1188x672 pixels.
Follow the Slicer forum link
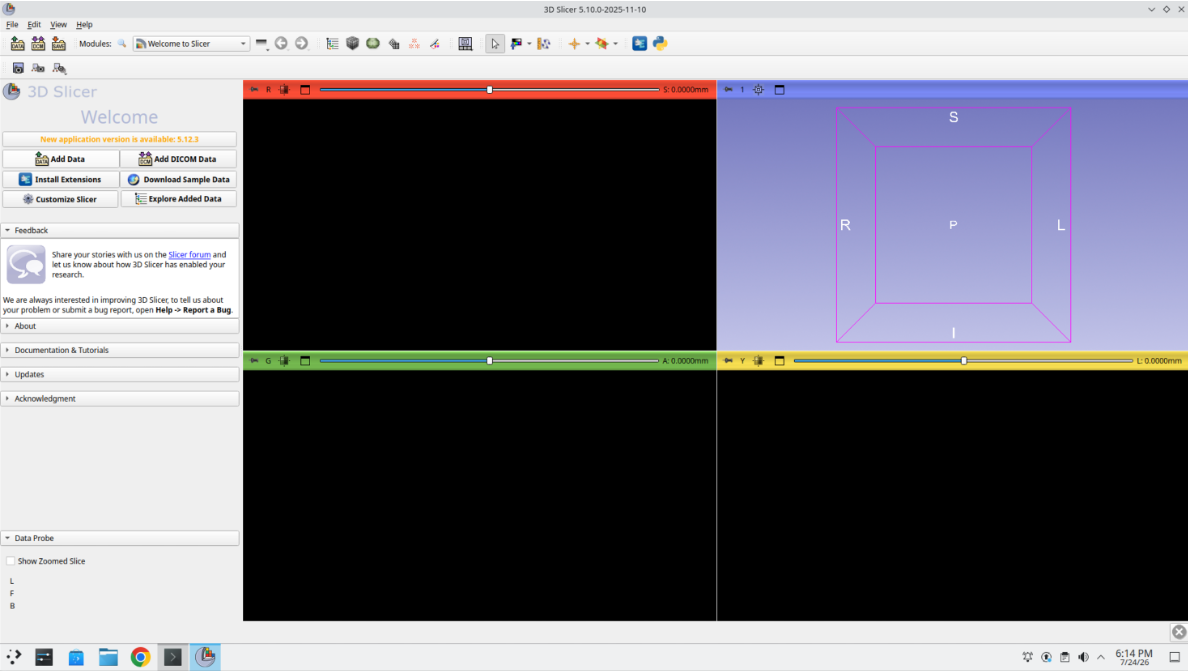click(189, 255)
